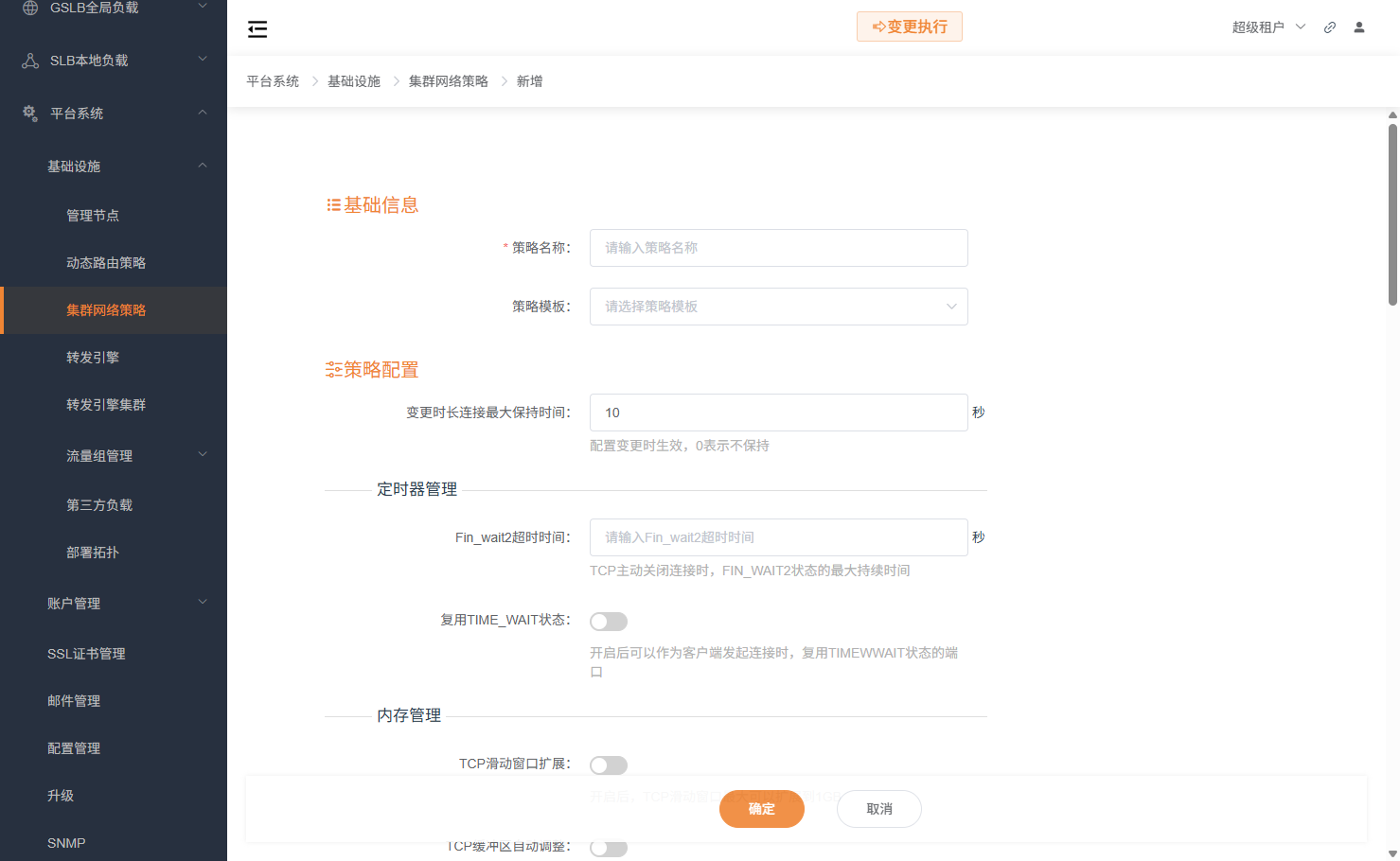Click the 变更执行 button
Image resolution: width=1400 pixels, height=861 pixels.
(909, 26)
